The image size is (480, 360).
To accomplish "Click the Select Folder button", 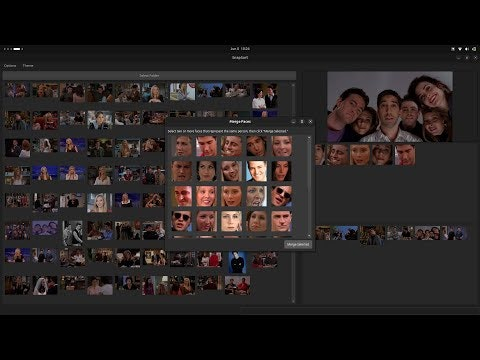I will click(149, 76).
